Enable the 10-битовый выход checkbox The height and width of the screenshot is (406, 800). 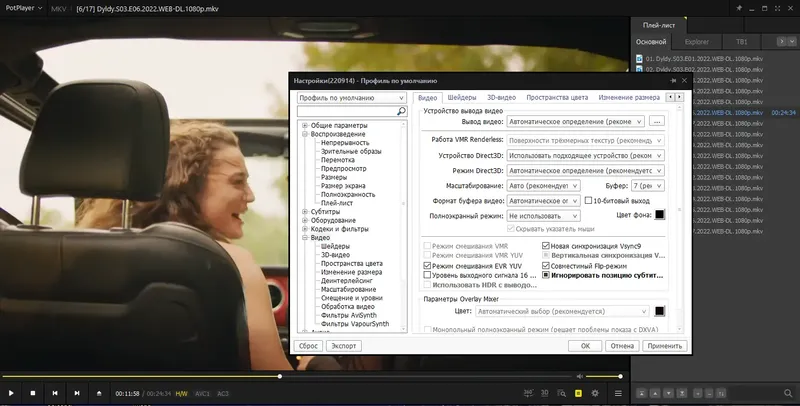click(588, 200)
